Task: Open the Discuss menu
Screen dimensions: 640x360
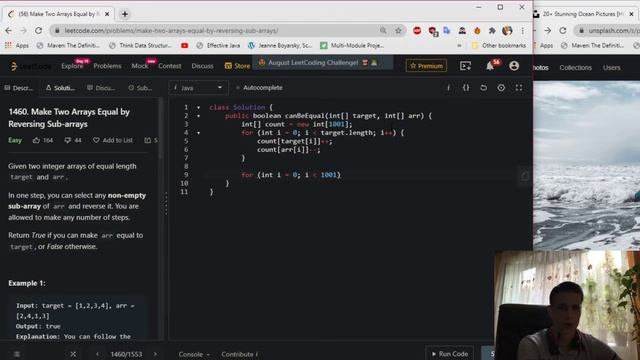Action: [202, 66]
